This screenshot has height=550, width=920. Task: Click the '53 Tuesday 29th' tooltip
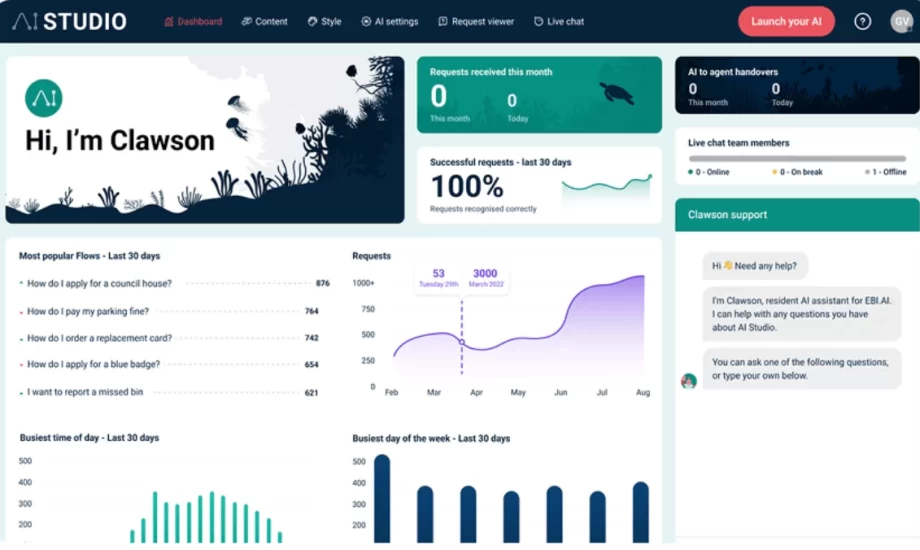[438, 278]
